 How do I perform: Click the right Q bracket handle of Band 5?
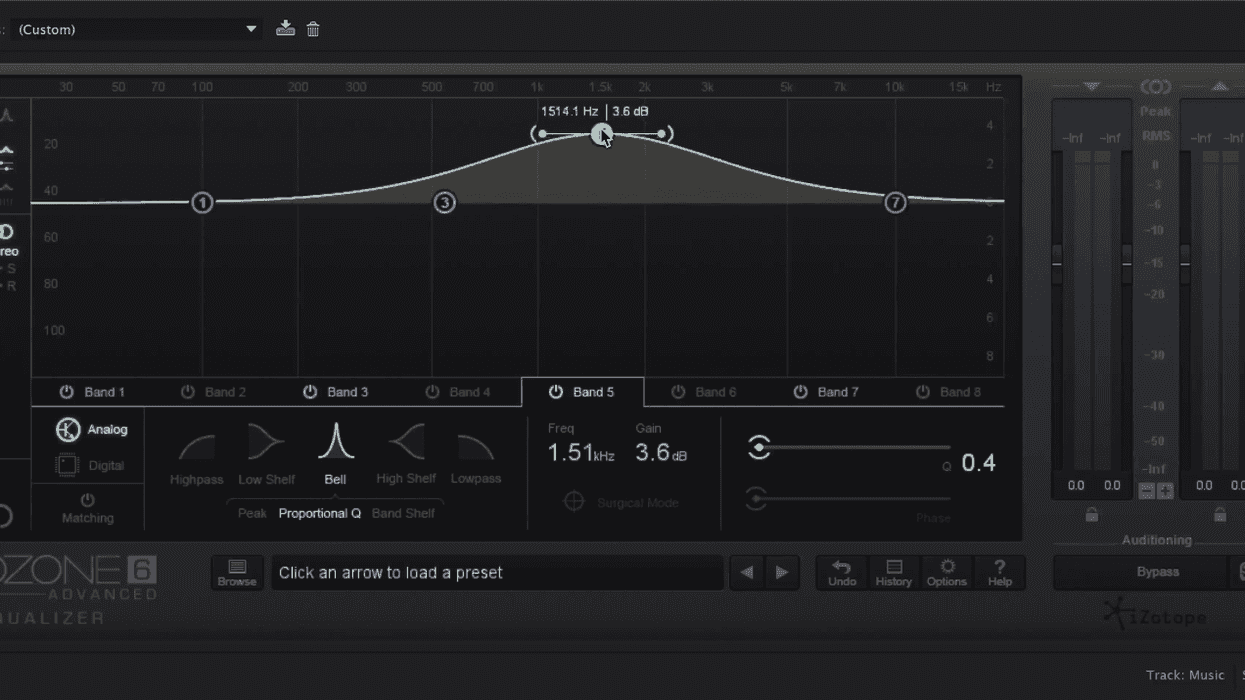(665, 133)
